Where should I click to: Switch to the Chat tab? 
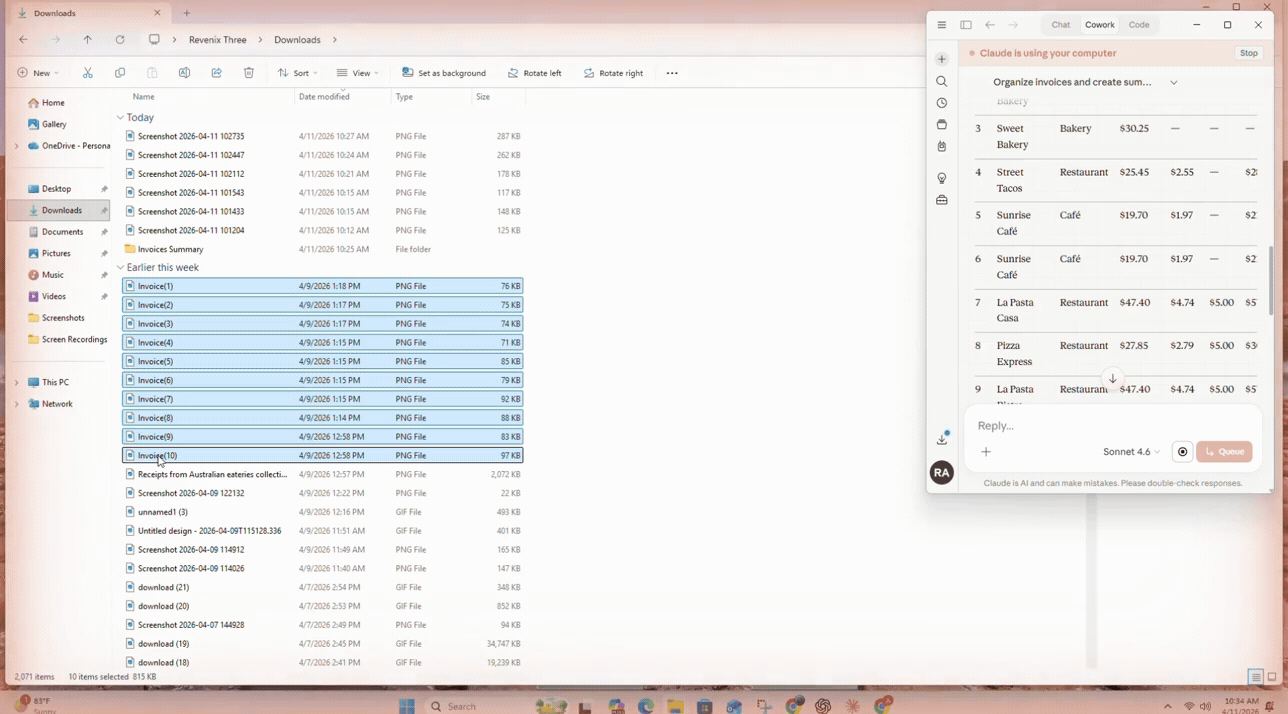[x=1060, y=25]
